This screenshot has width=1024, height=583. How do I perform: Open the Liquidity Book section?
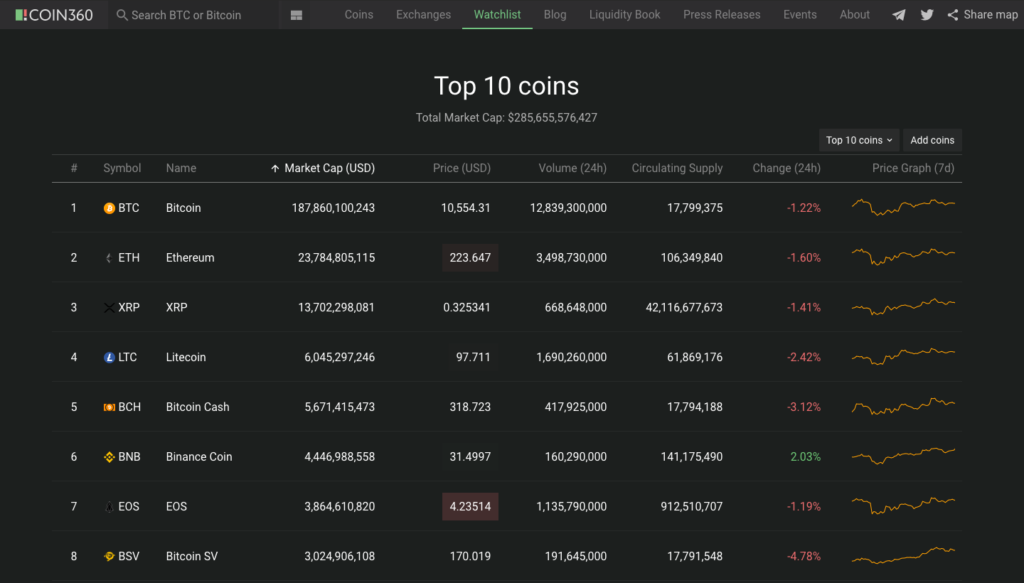(x=624, y=14)
